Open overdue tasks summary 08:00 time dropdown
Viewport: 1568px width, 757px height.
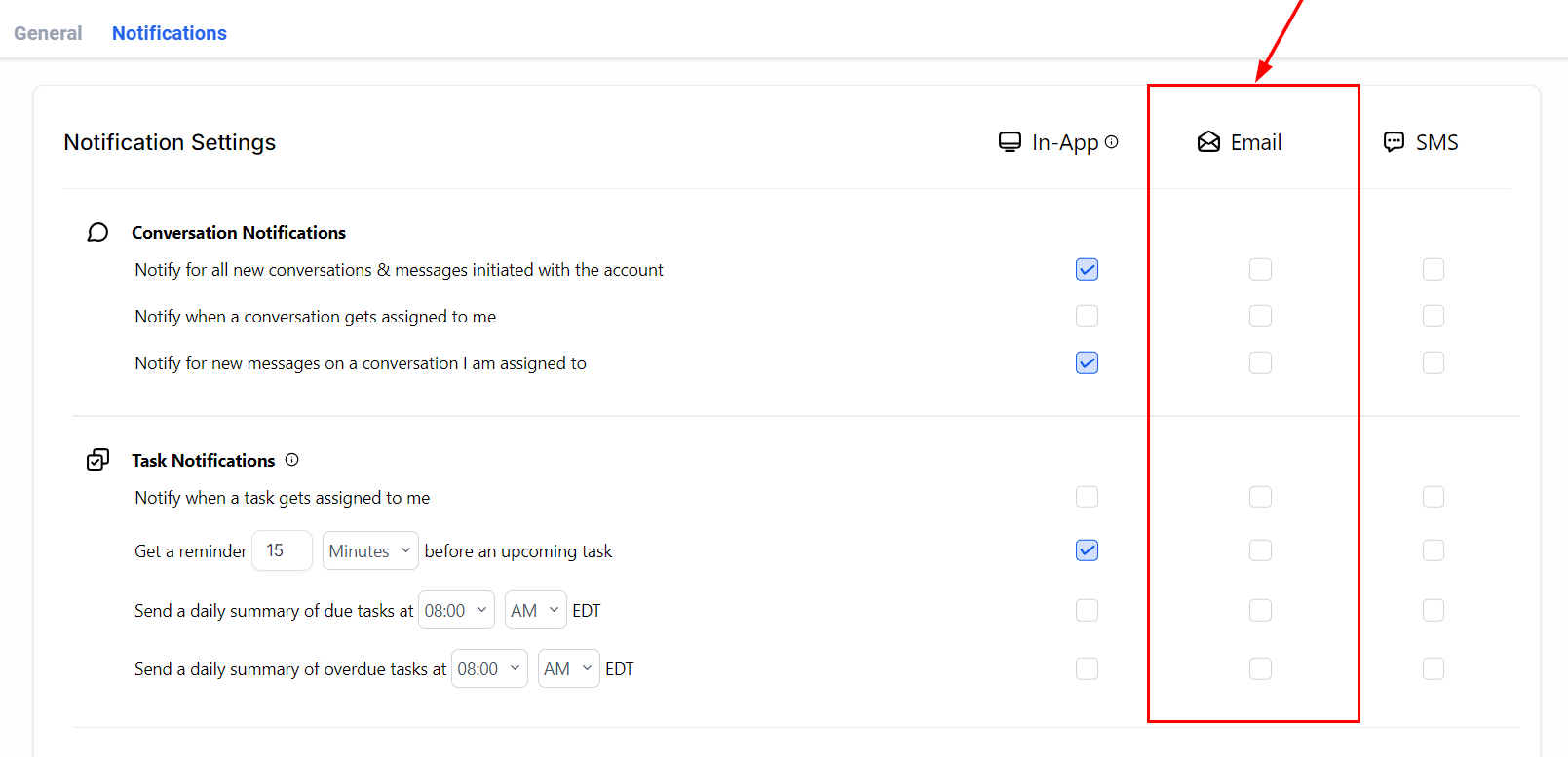488,668
